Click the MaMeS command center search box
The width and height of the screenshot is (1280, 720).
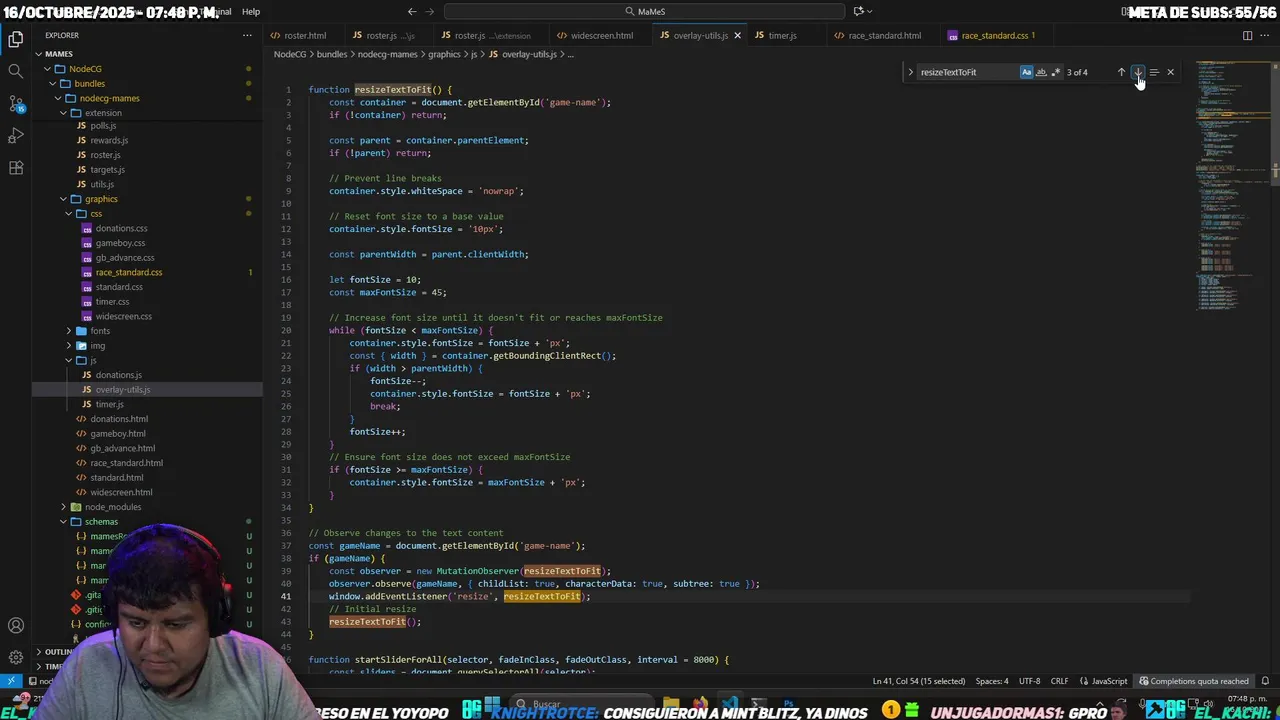click(x=643, y=11)
